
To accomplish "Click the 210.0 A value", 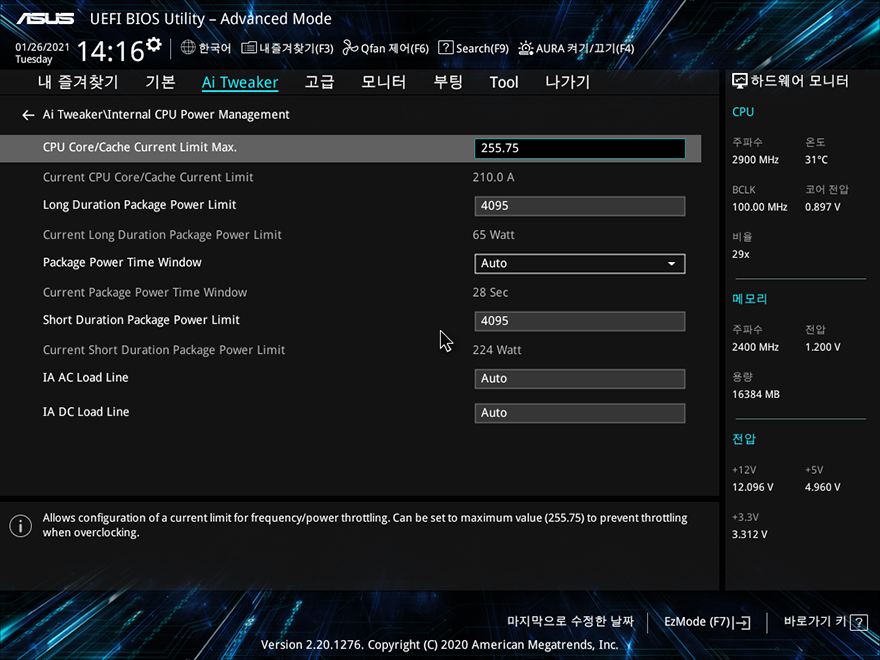I will [x=493, y=177].
